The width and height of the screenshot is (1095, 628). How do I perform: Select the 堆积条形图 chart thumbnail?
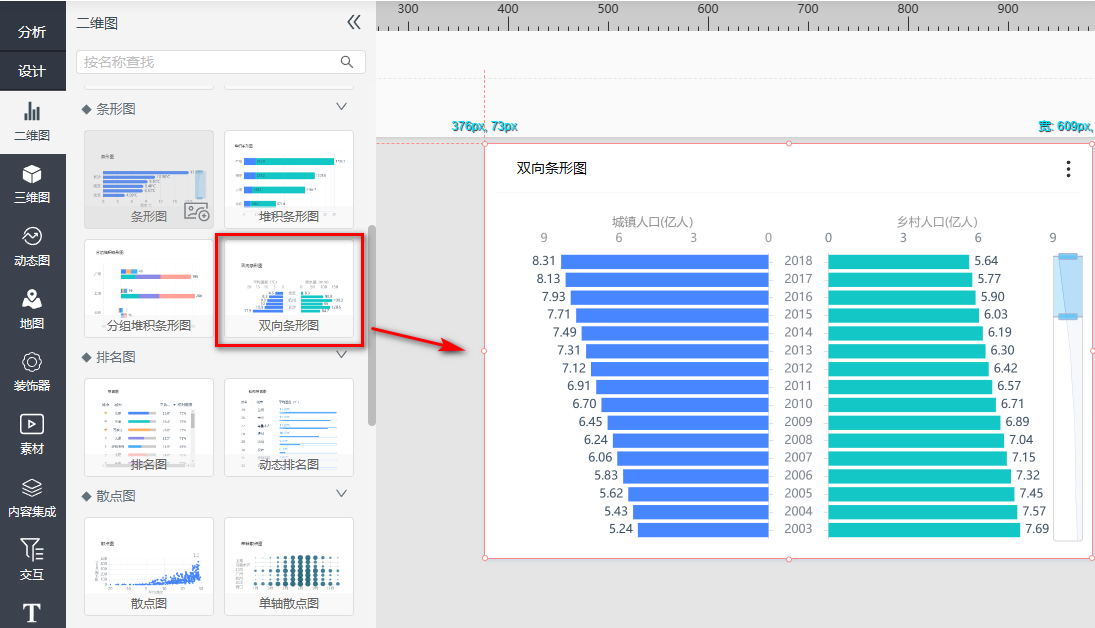(289, 177)
